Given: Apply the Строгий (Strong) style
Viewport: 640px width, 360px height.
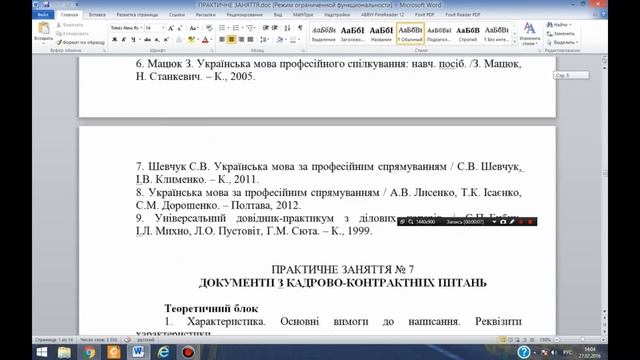Looking at the screenshot, I should [x=467, y=33].
